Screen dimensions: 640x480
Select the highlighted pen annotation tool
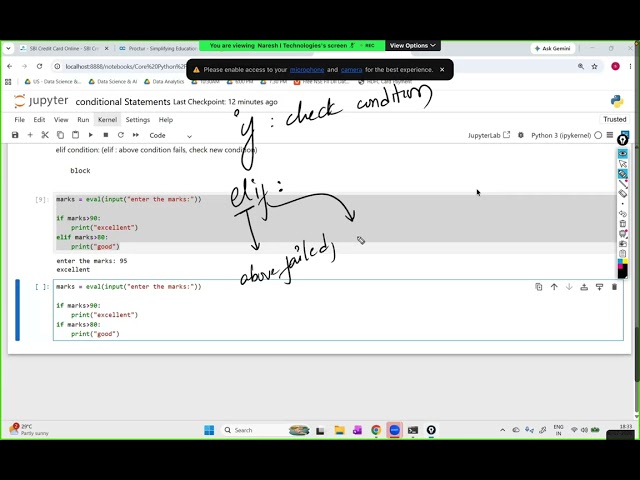pos(622,174)
